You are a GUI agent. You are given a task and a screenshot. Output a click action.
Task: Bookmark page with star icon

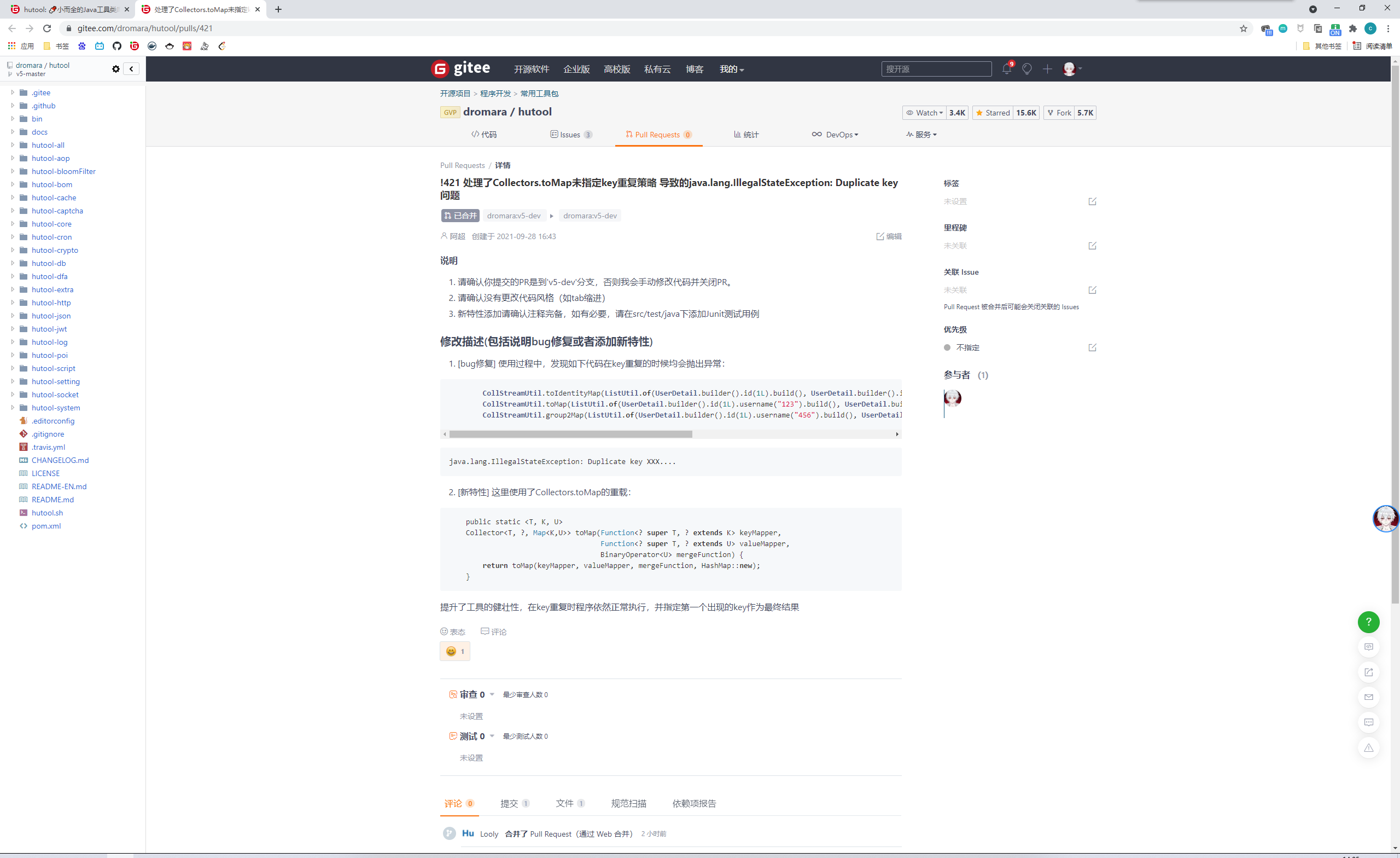coord(1243,28)
